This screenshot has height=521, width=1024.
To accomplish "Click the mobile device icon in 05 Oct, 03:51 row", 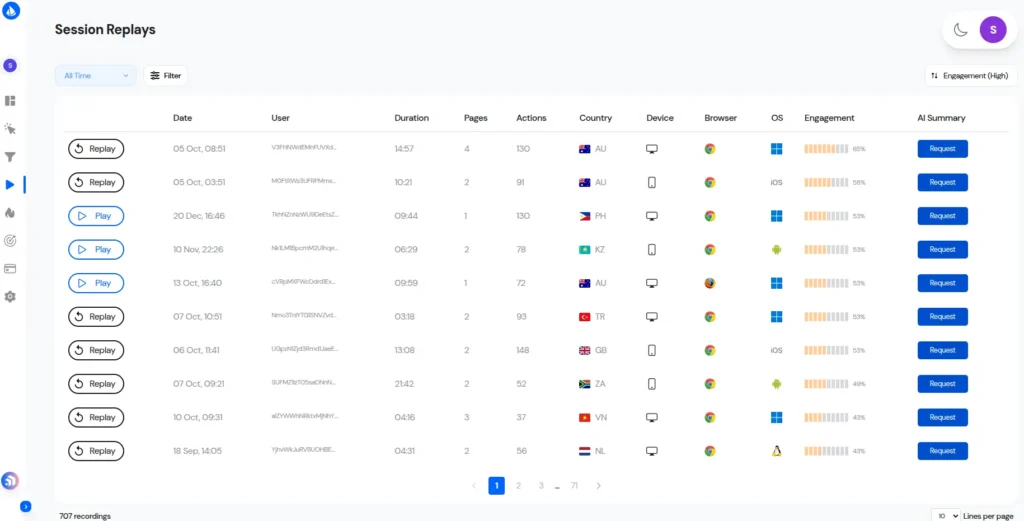I will pyautogui.click(x=651, y=182).
